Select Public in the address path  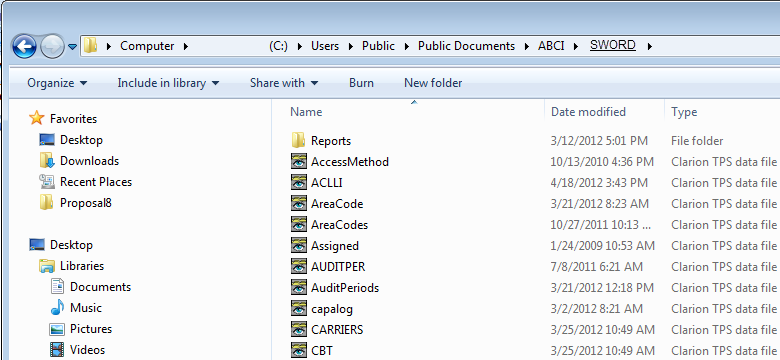click(x=378, y=46)
